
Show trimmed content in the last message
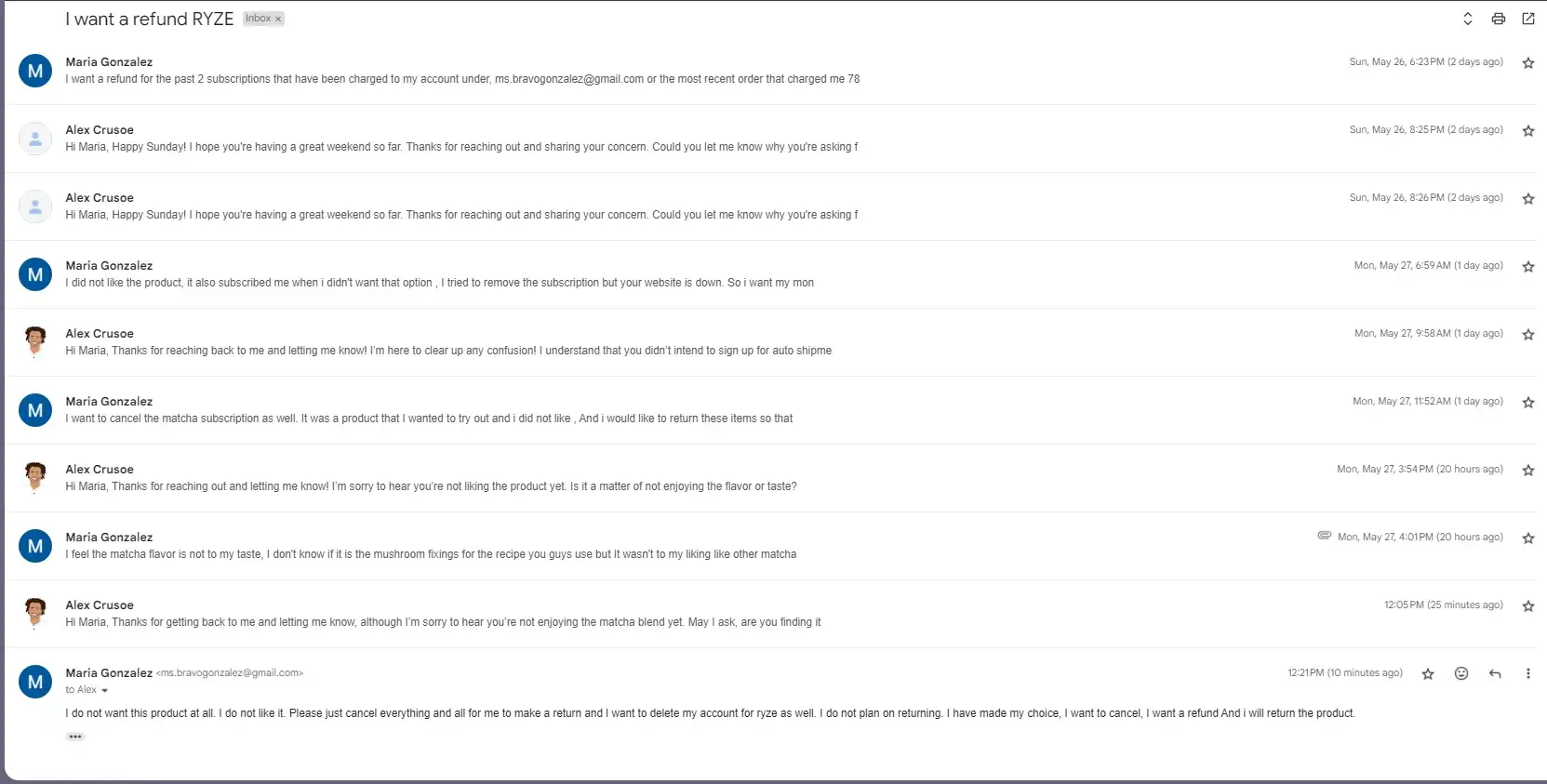click(75, 737)
